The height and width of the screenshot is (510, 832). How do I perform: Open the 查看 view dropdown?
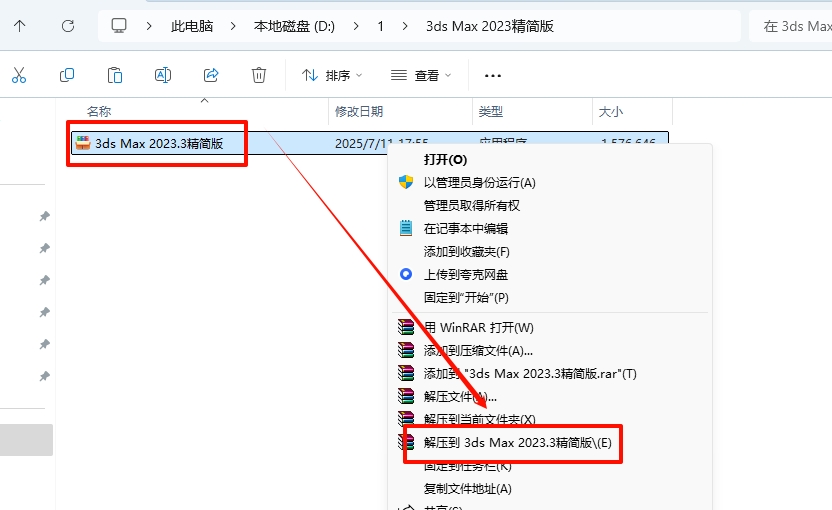(421, 76)
